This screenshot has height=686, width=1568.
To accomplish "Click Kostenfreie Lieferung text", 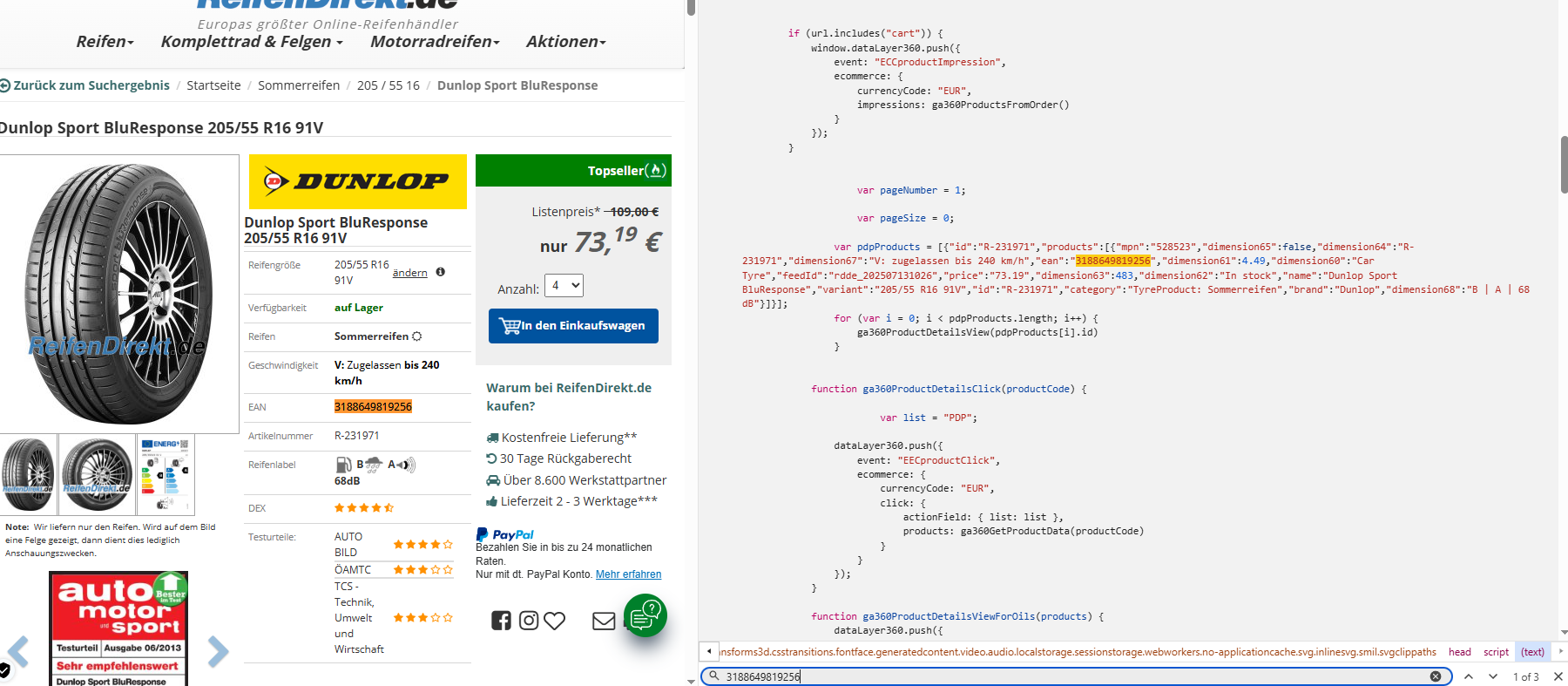I will coord(569,438).
